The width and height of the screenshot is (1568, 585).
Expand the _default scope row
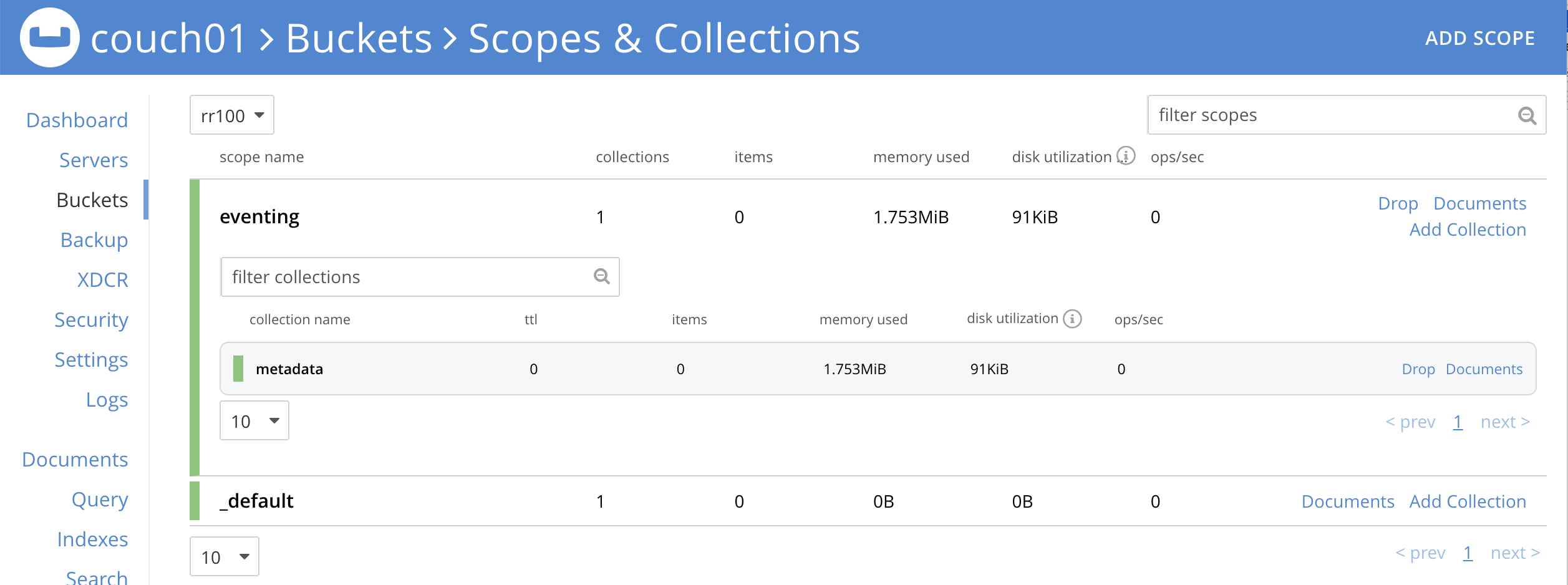[x=256, y=501]
